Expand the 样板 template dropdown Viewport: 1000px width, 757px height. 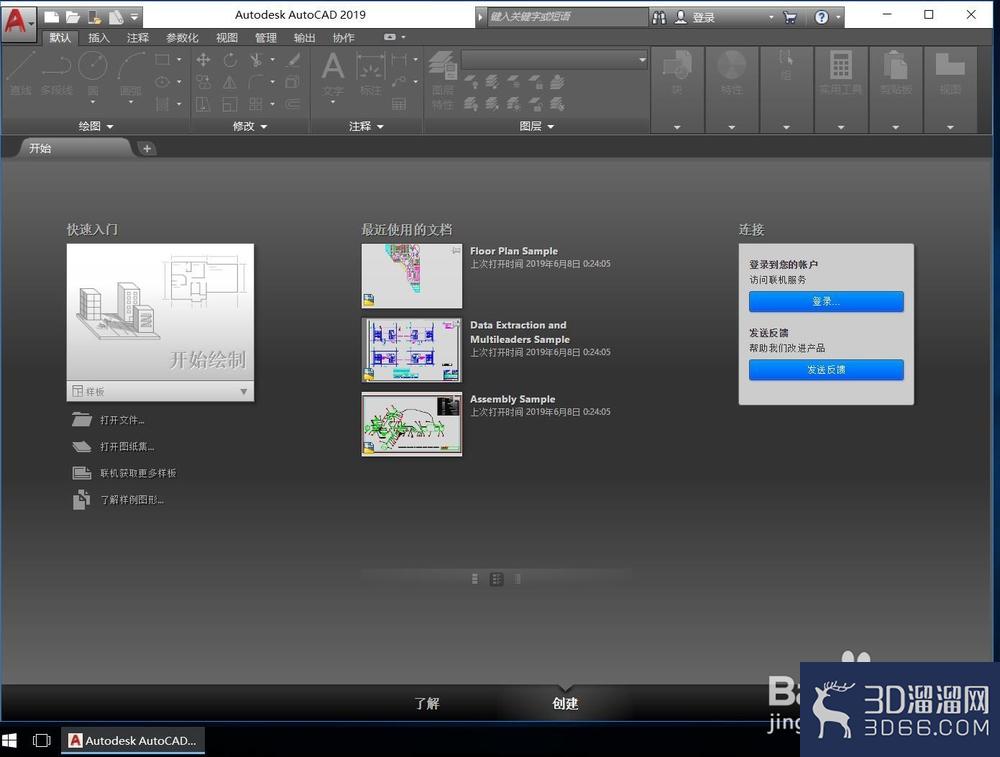[x=244, y=392]
